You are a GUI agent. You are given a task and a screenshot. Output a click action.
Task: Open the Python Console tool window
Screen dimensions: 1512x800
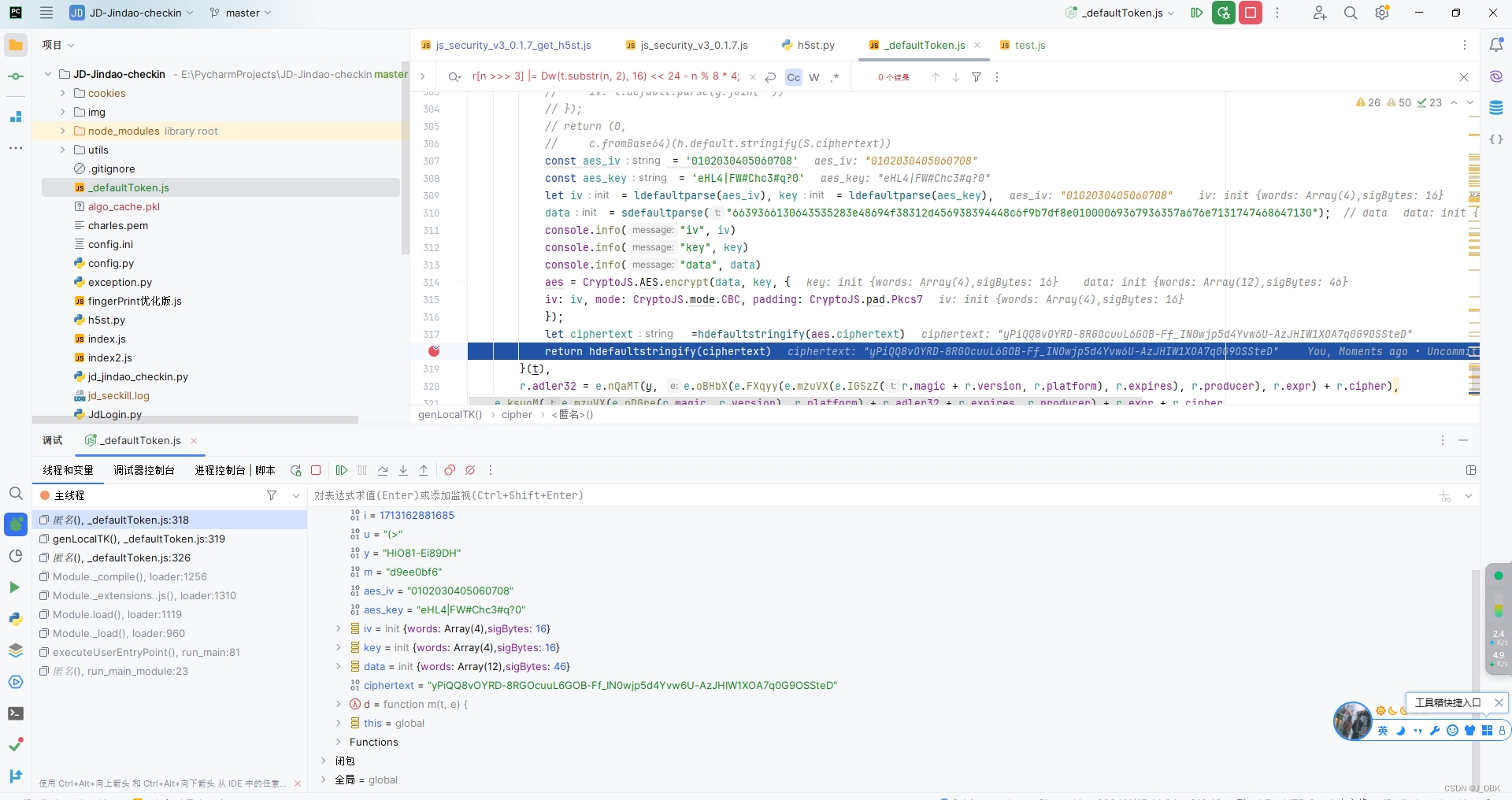point(16,620)
